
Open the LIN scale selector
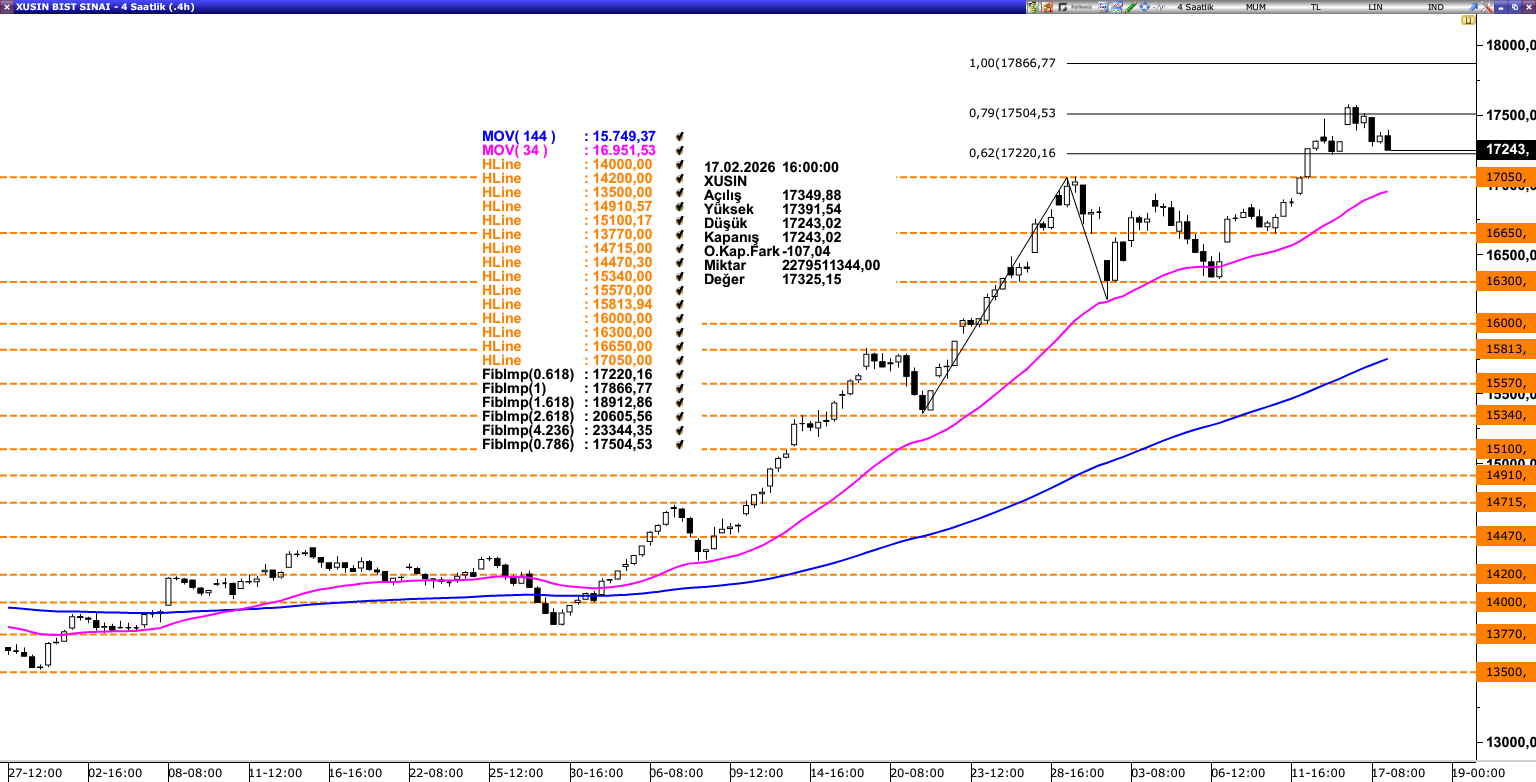(x=1376, y=7)
